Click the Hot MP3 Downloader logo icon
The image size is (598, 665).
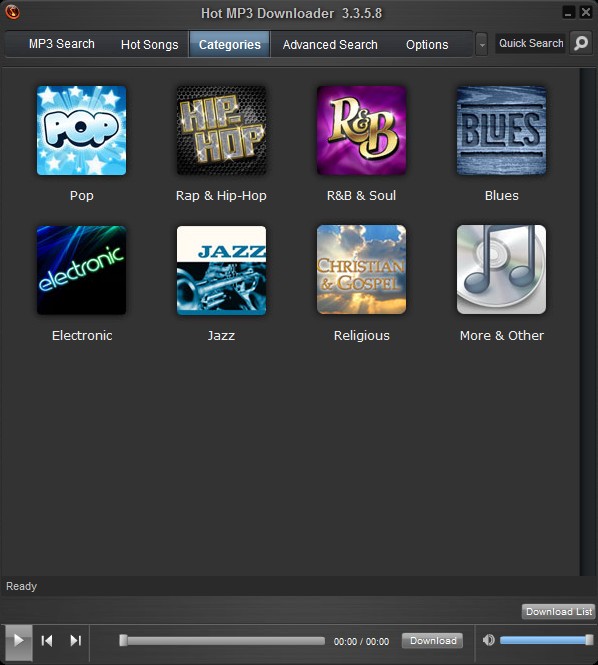12,12
